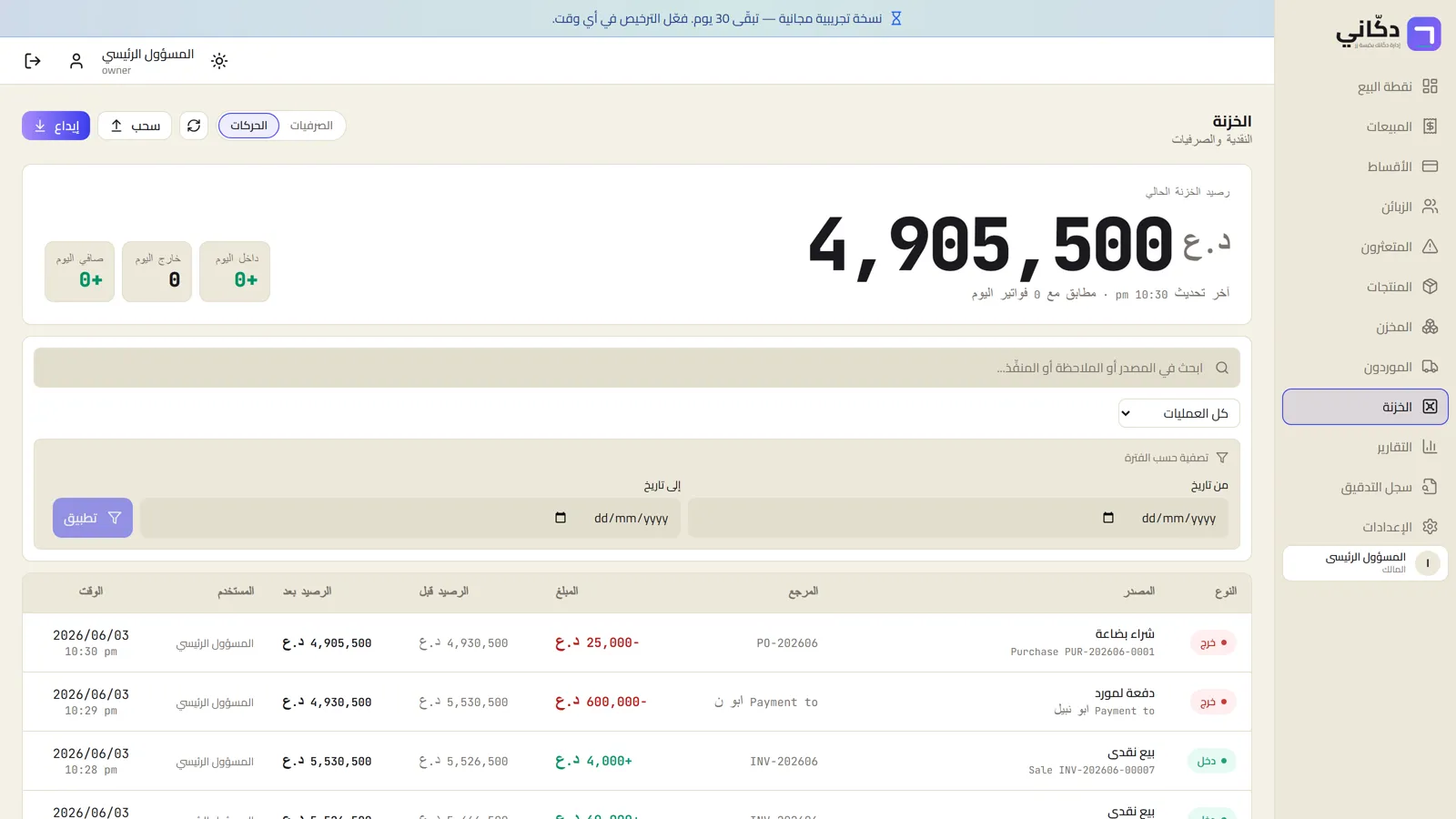Open المخزن sidebar item

tap(1365, 327)
